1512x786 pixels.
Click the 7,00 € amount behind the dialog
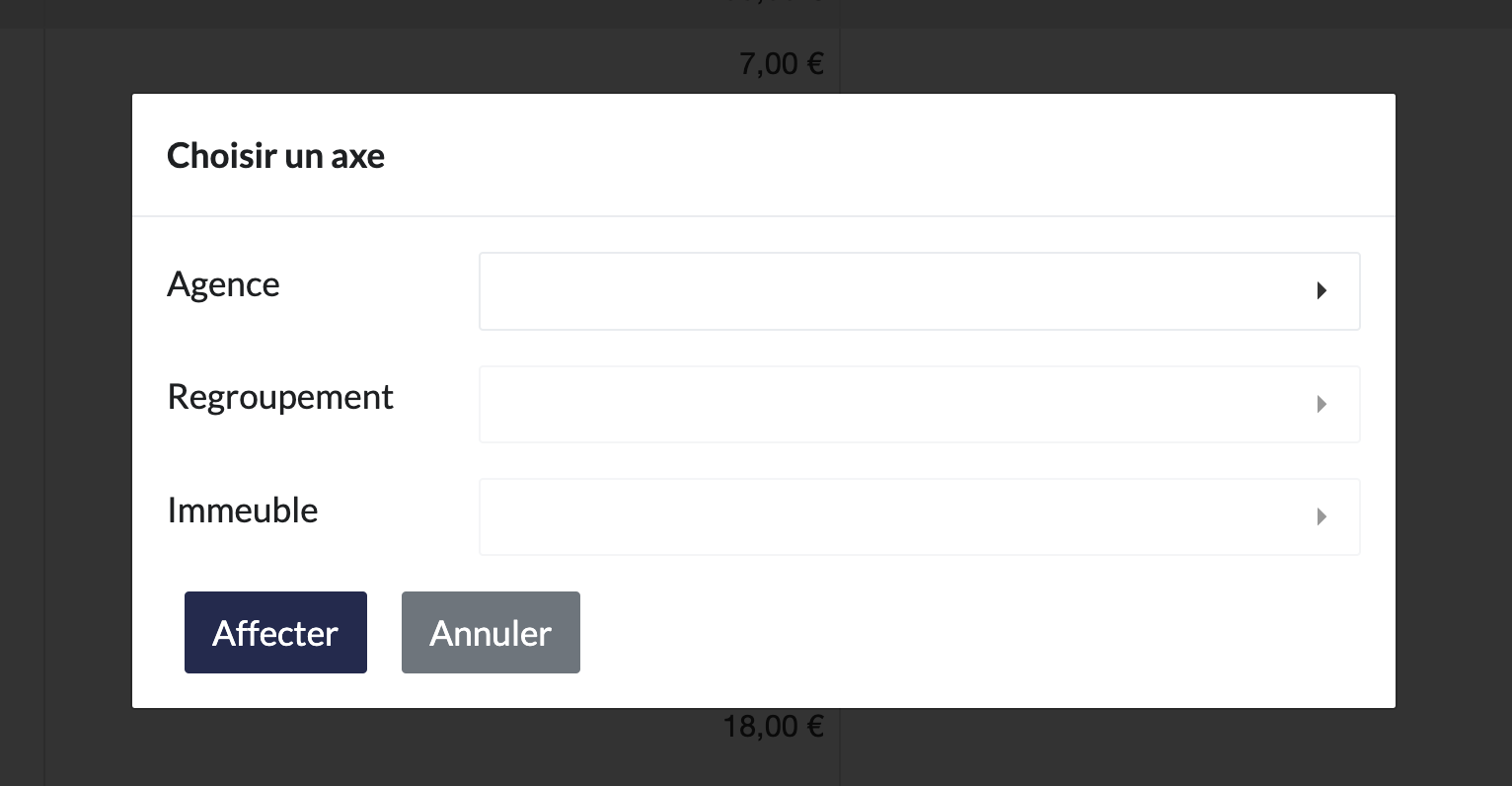click(781, 64)
